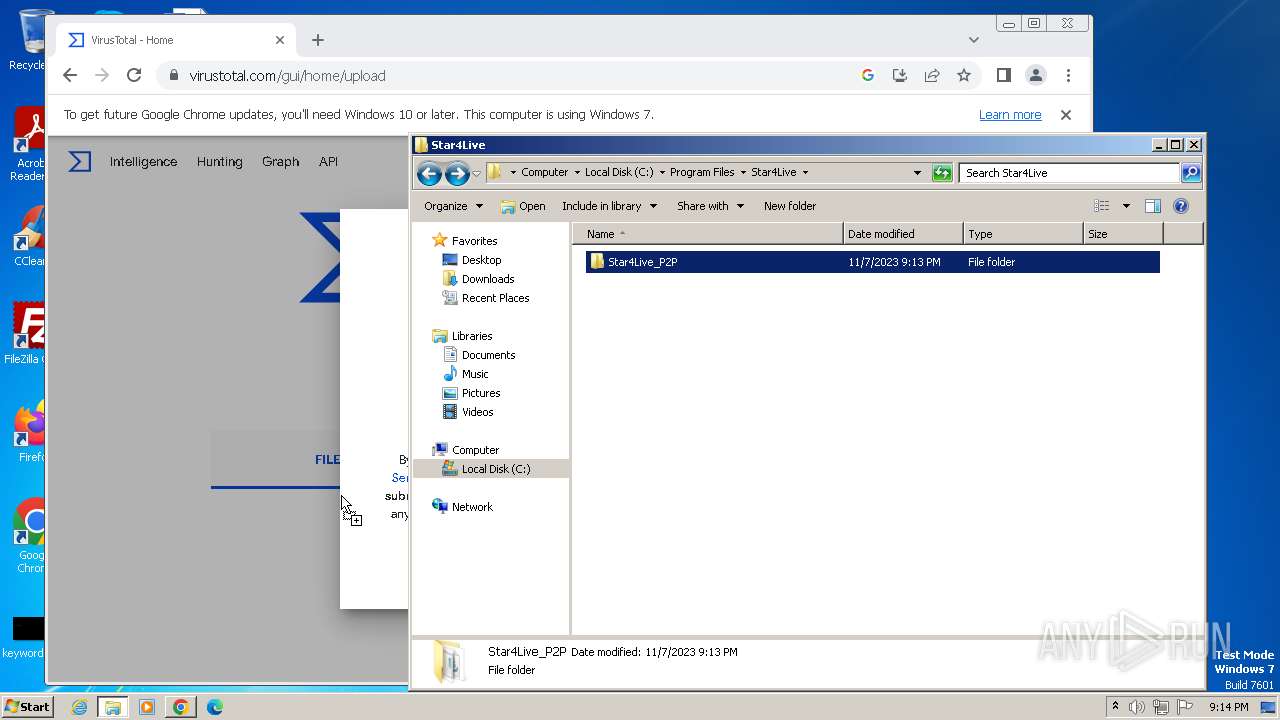The image size is (1280, 720).
Task: Go forward in the Explorer window
Action: click(x=457, y=174)
